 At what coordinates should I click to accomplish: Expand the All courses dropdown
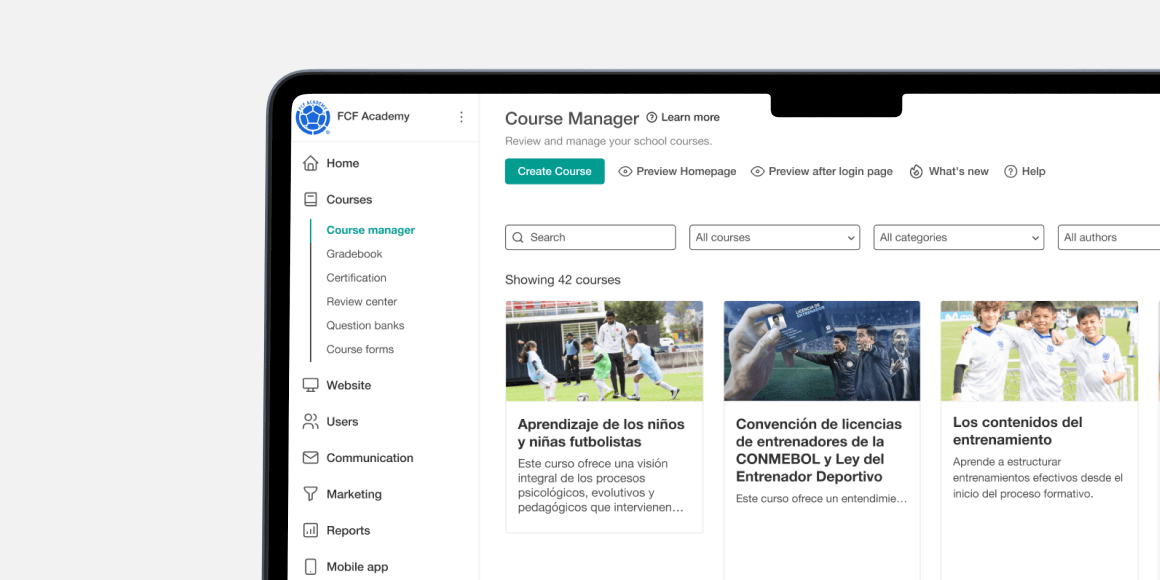(x=775, y=237)
